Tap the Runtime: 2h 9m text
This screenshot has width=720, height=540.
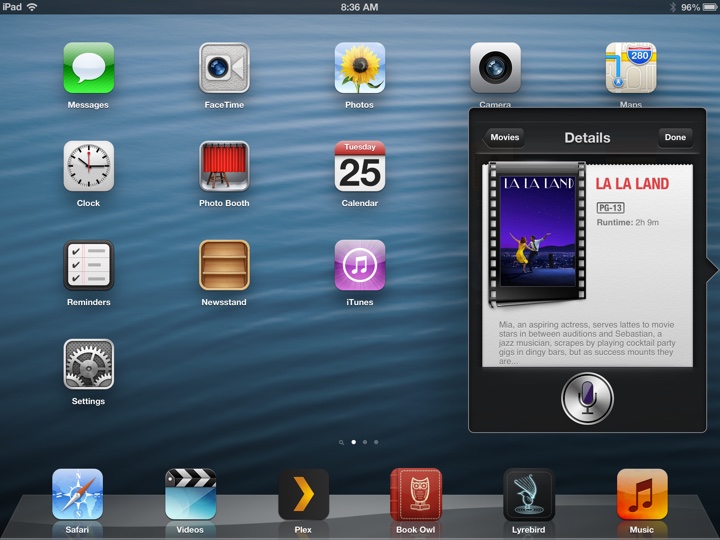click(x=628, y=222)
